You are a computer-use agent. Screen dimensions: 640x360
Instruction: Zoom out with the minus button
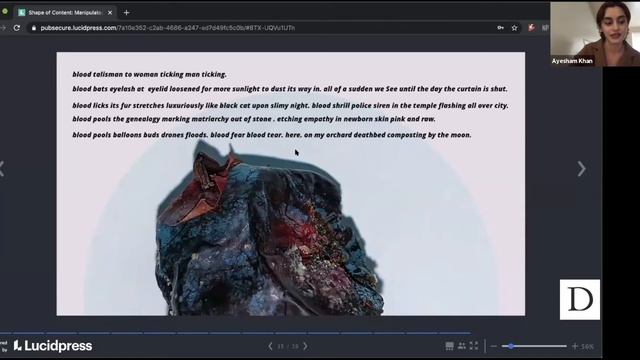click(494, 346)
